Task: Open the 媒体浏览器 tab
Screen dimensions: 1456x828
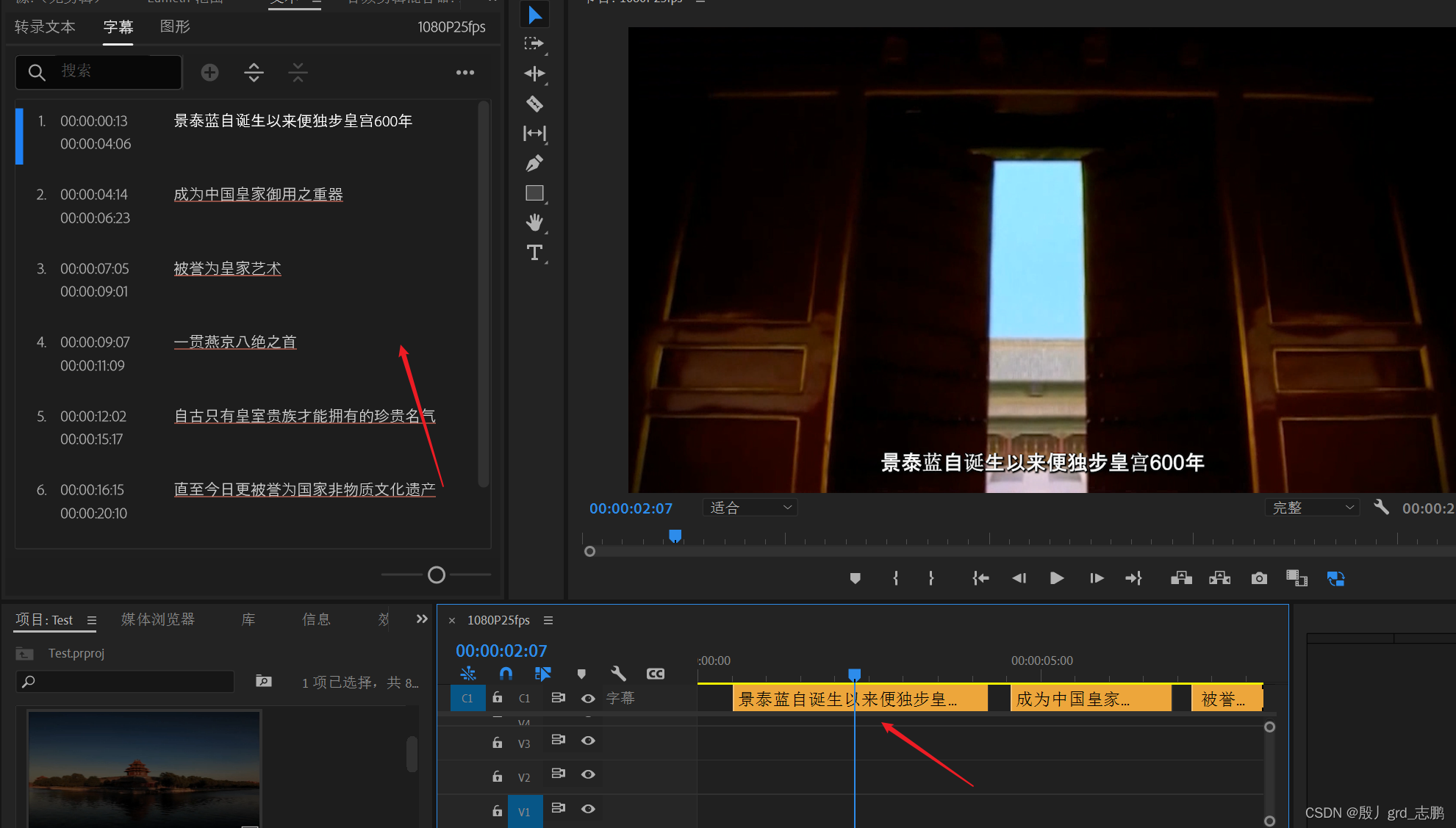Action: [x=158, y=619]
